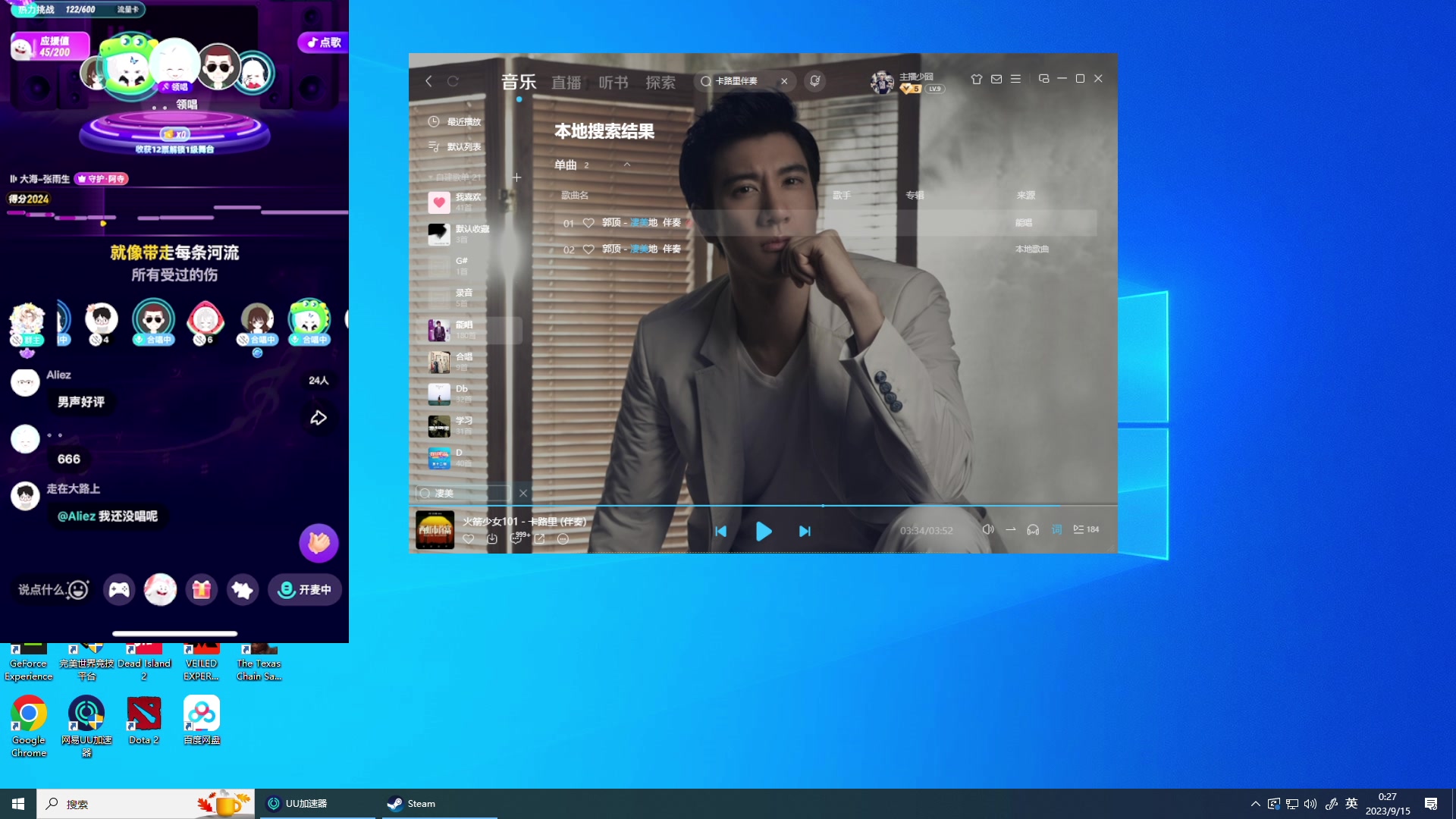Collapse the 单曲 results section
Image resolution: width=1456 pixels, height=819 pixels.
(627, 165)
